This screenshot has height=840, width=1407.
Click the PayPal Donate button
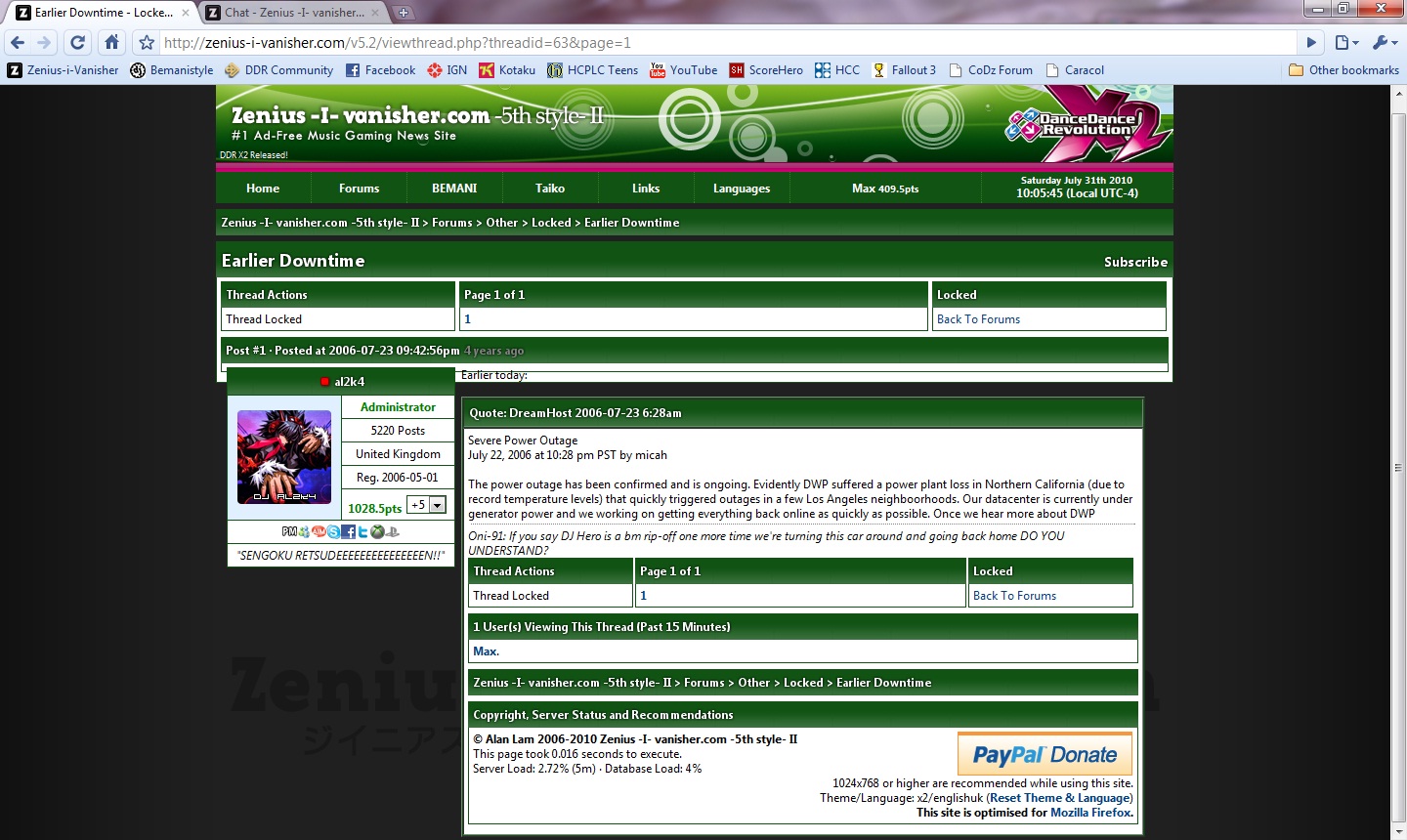[x=1045, y=754]
